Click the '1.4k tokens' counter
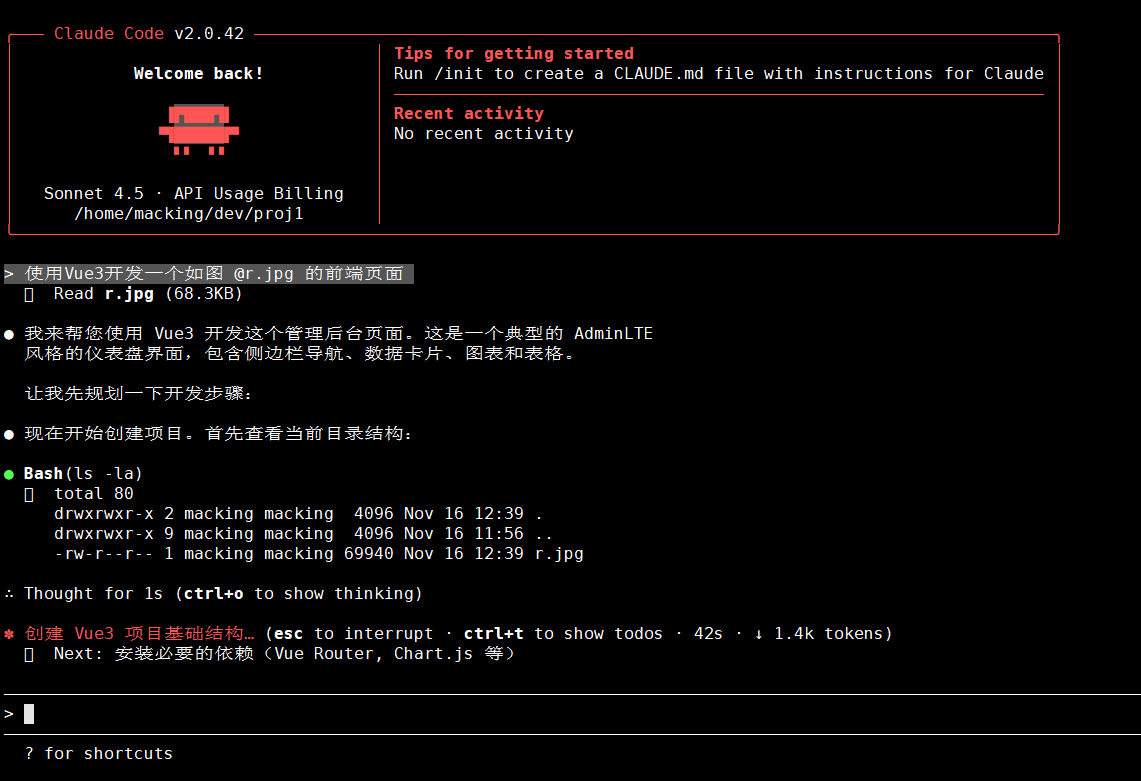Viewport: 1141px width, 781px height. click(828, 634)
